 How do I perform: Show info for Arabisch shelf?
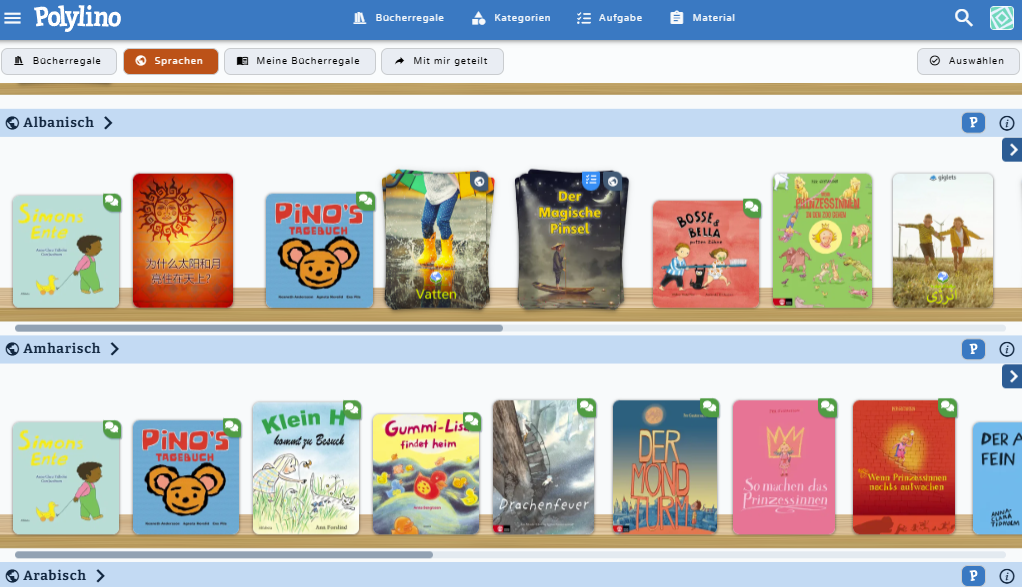(x=1006, y=577)
